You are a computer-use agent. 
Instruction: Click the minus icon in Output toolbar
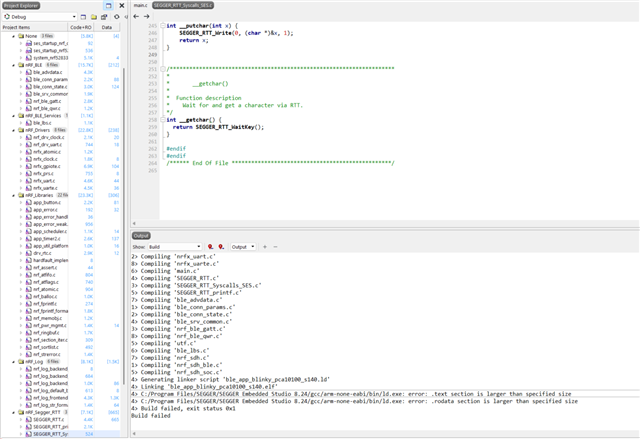coord(275,247)
